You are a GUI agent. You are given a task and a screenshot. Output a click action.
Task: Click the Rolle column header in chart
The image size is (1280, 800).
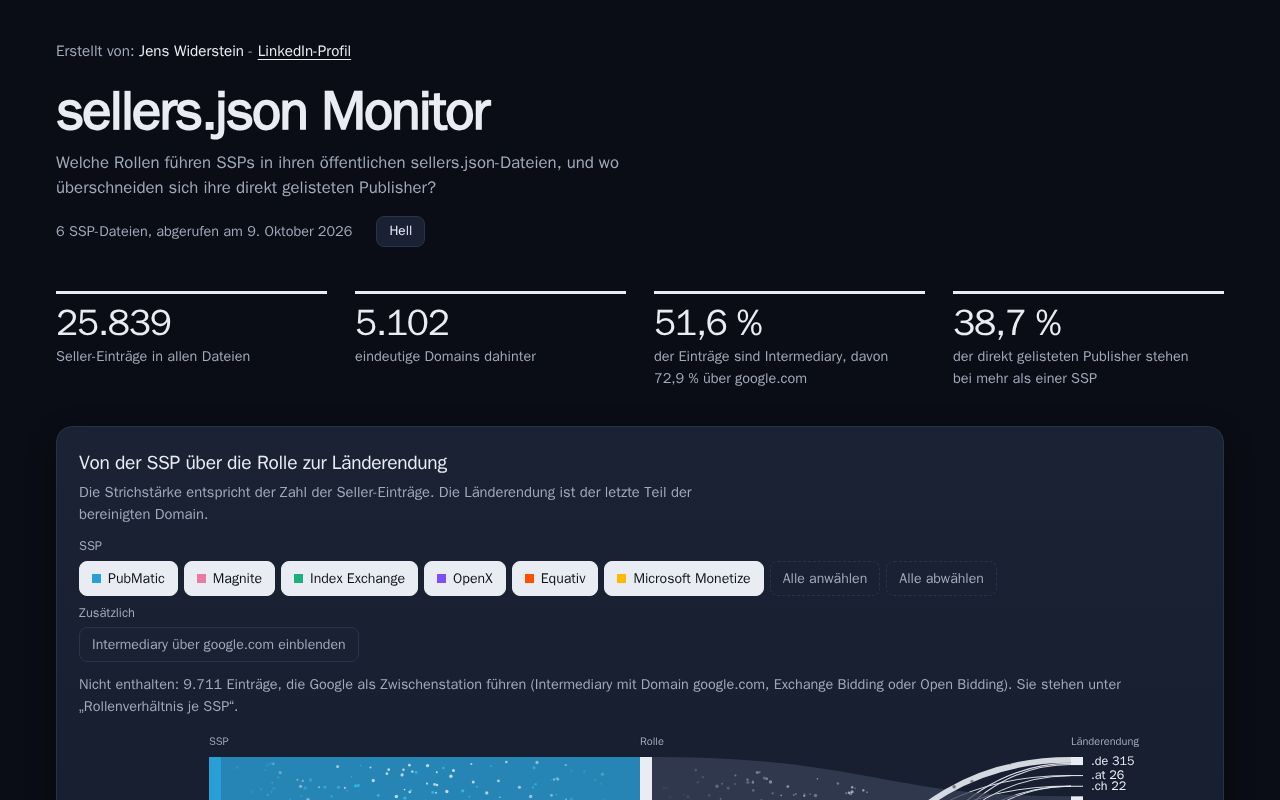[x=652, y=741]
